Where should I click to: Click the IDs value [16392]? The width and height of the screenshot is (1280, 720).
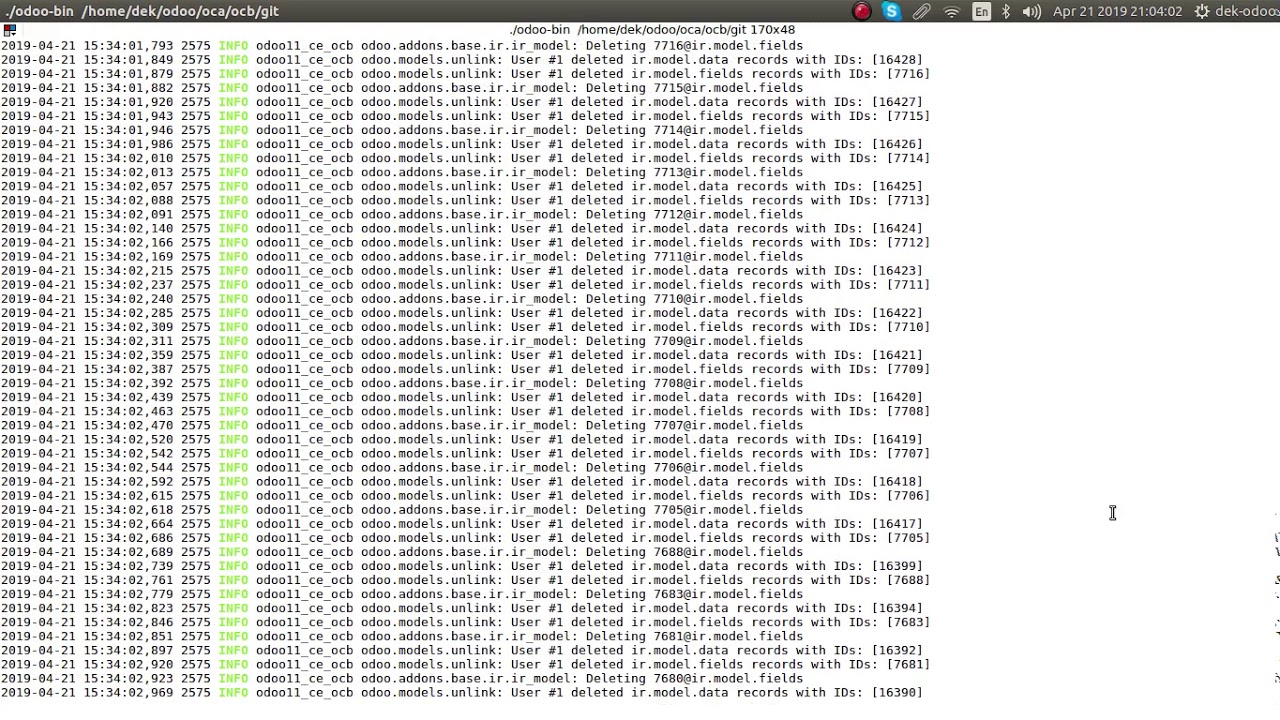click(897, 650)
